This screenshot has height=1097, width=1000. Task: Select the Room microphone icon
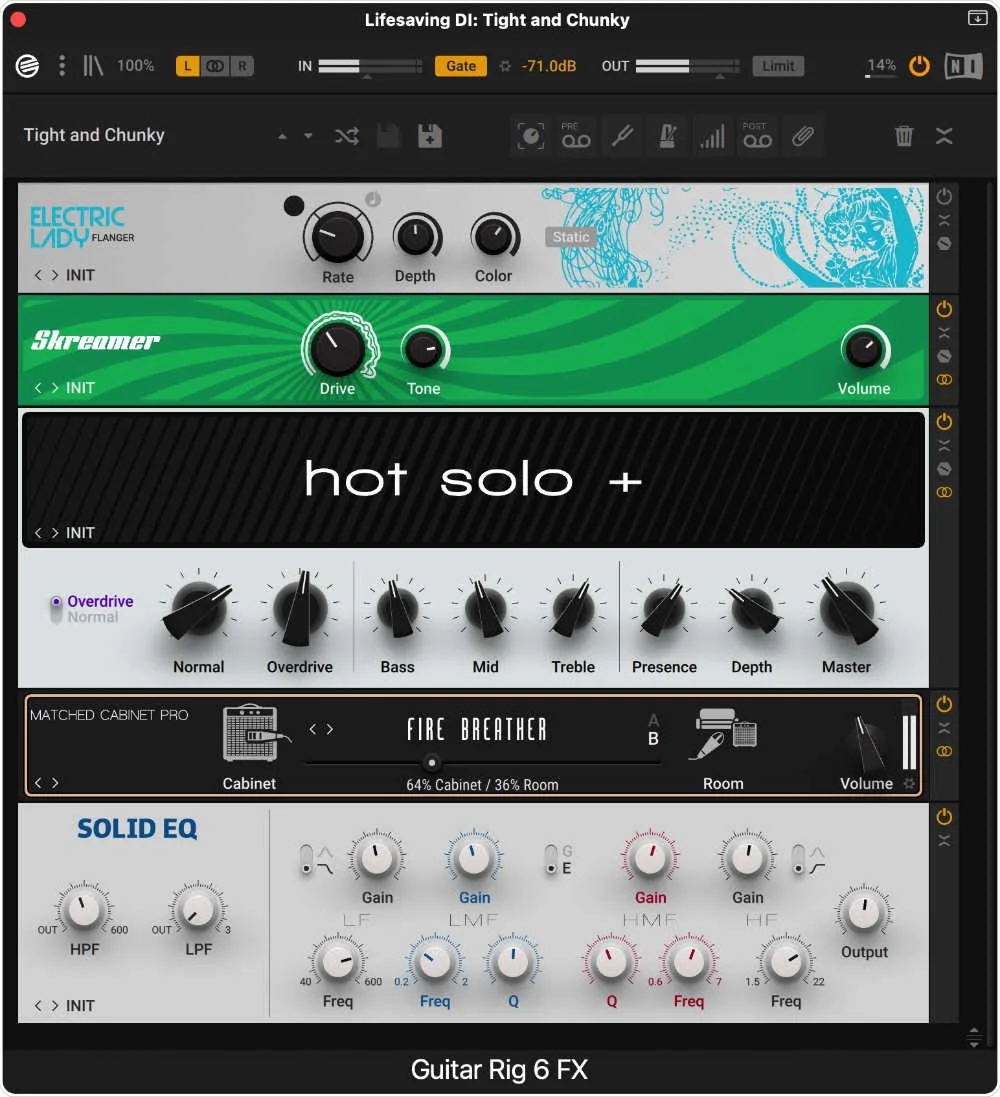coord(725,733)
